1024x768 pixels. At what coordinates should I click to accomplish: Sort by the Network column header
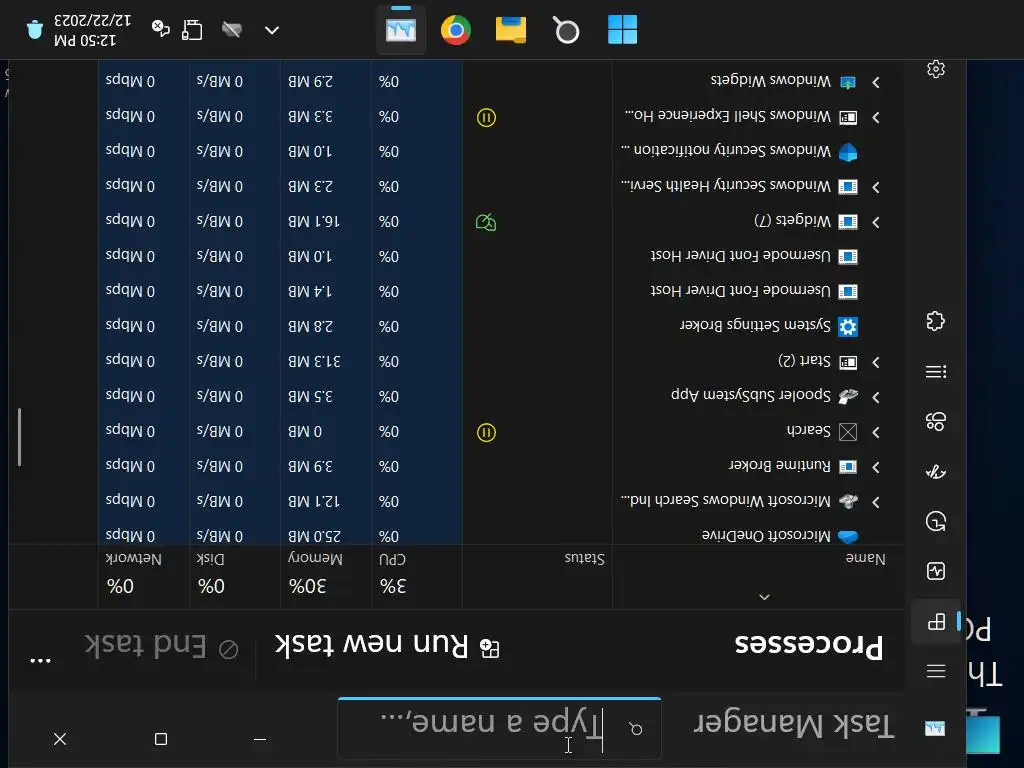(x=133, y=559)
